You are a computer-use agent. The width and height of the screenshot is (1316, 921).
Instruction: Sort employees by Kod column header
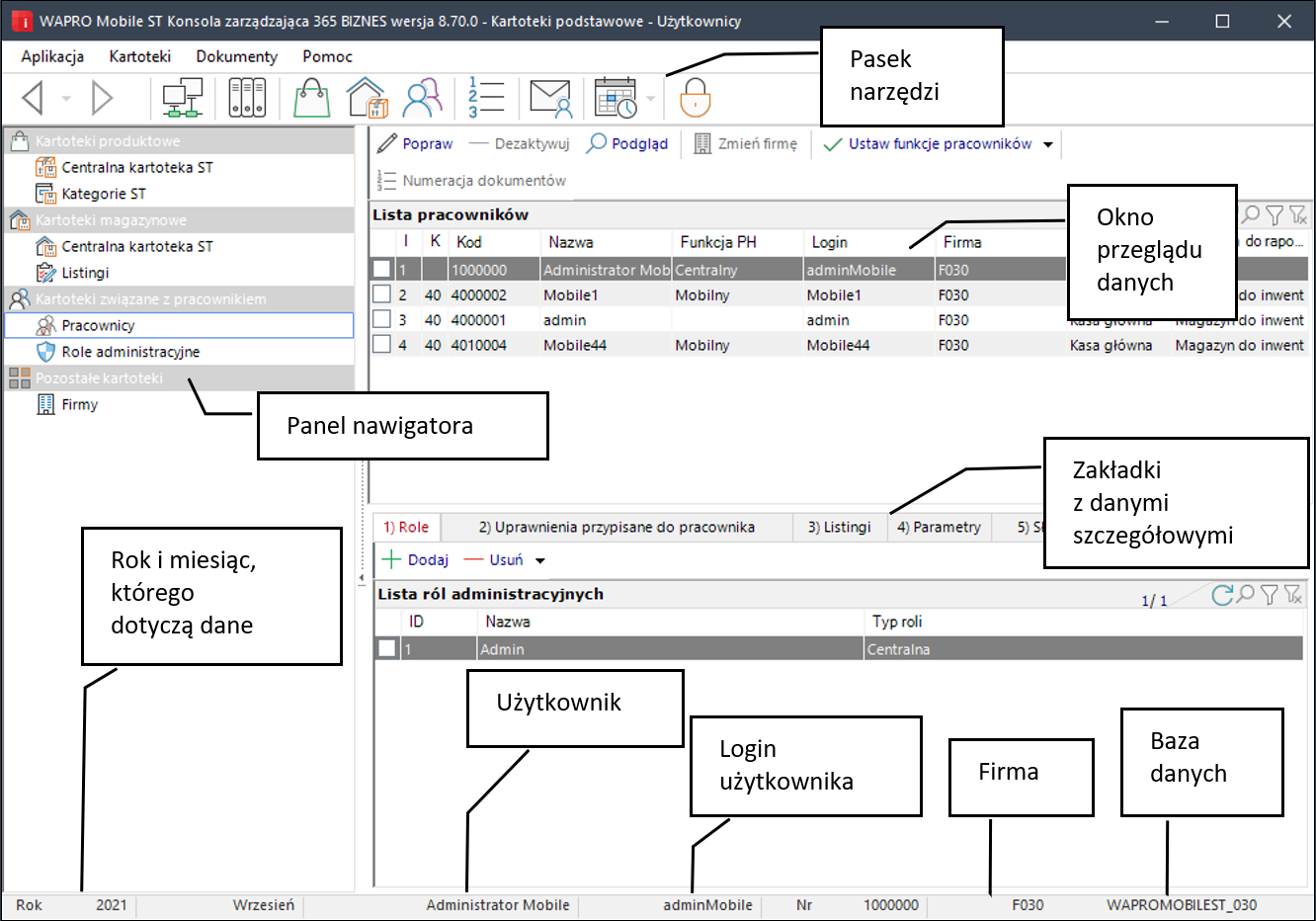point(494,242)
